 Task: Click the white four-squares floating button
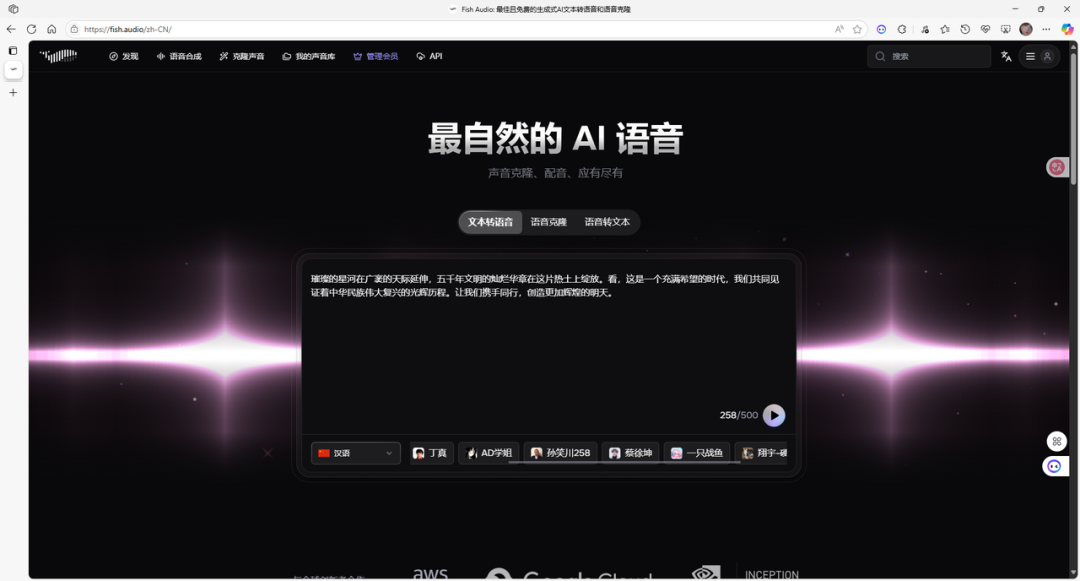tap(1057, 441)
